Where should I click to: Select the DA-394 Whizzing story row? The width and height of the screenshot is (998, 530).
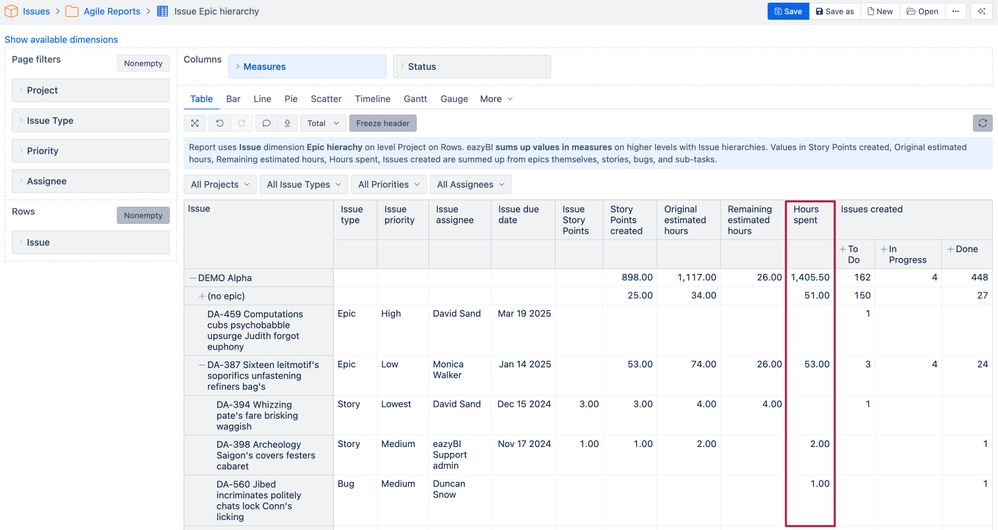tap(257, 415)
